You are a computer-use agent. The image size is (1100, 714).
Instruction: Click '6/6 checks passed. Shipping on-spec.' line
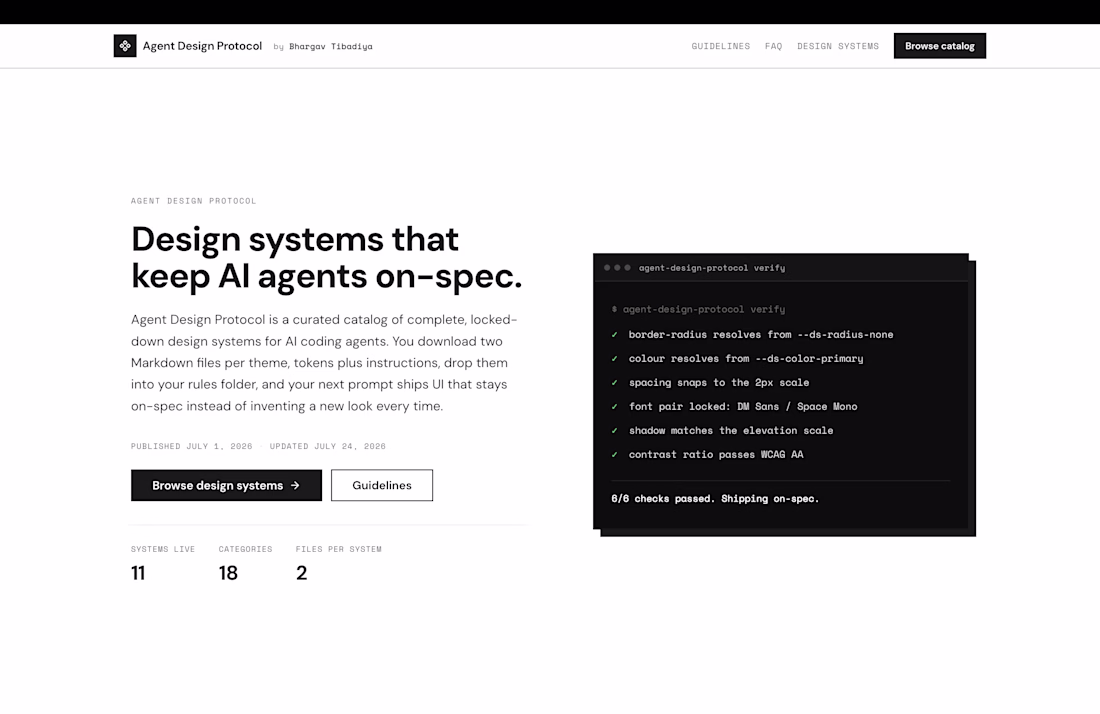coord(715,499)
